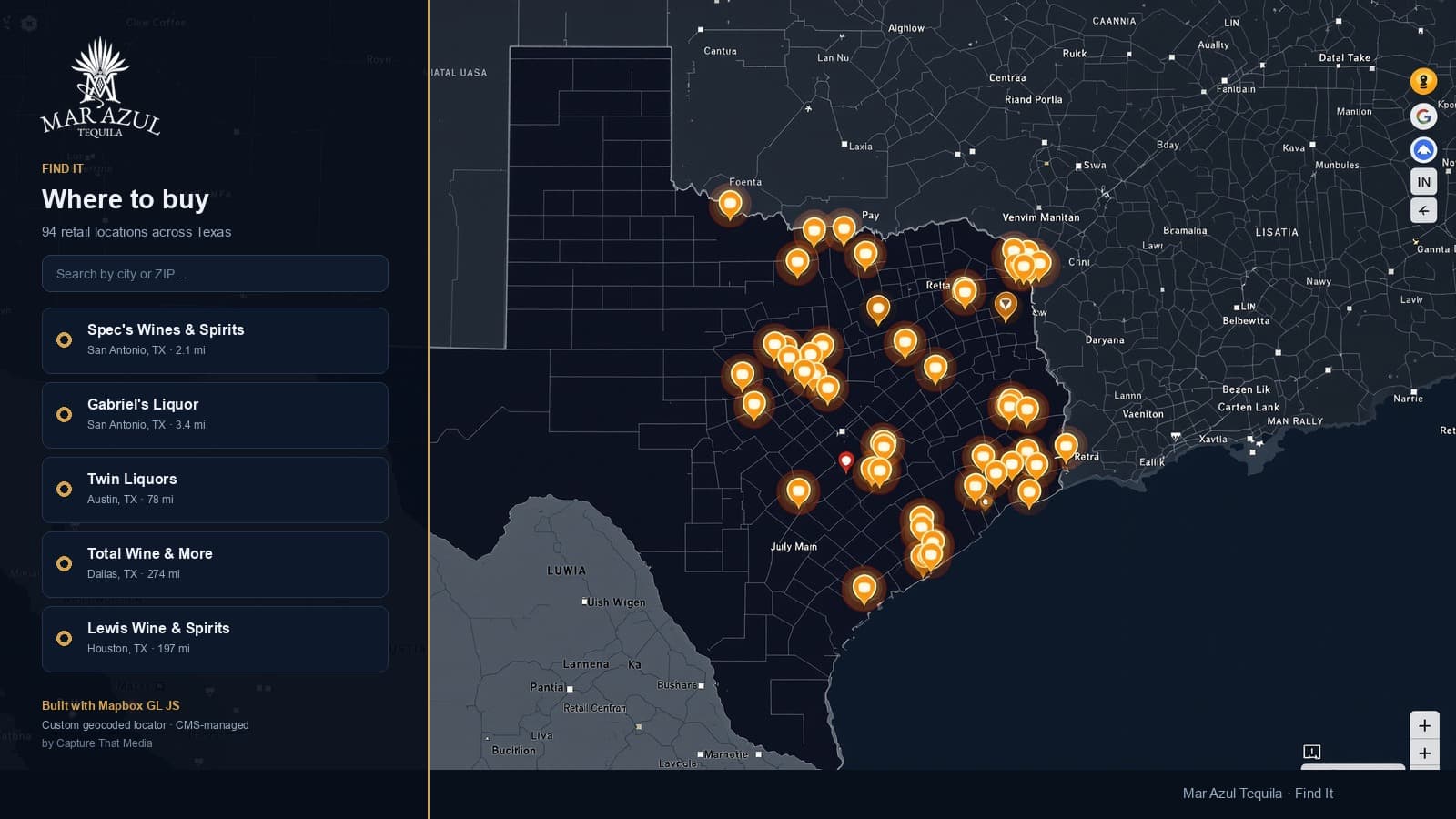Open the Spec's Wines & Spirits location card

pos(215,340)
